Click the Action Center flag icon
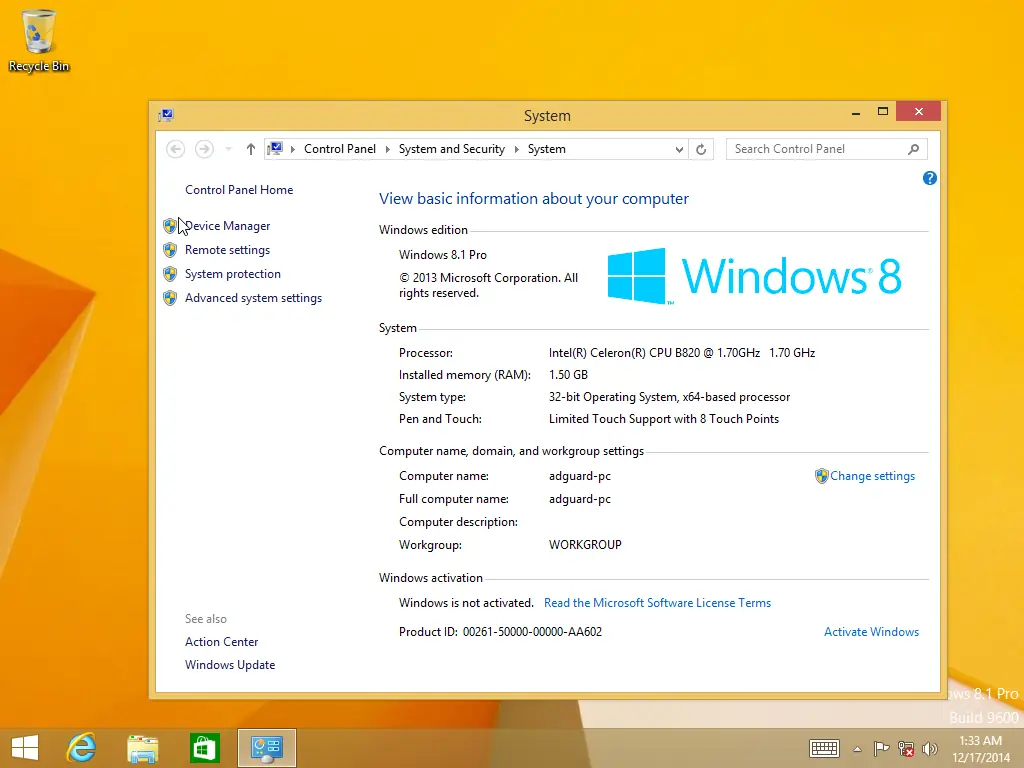This screenshot has width=1024, height=768. (x=882, y=748)
